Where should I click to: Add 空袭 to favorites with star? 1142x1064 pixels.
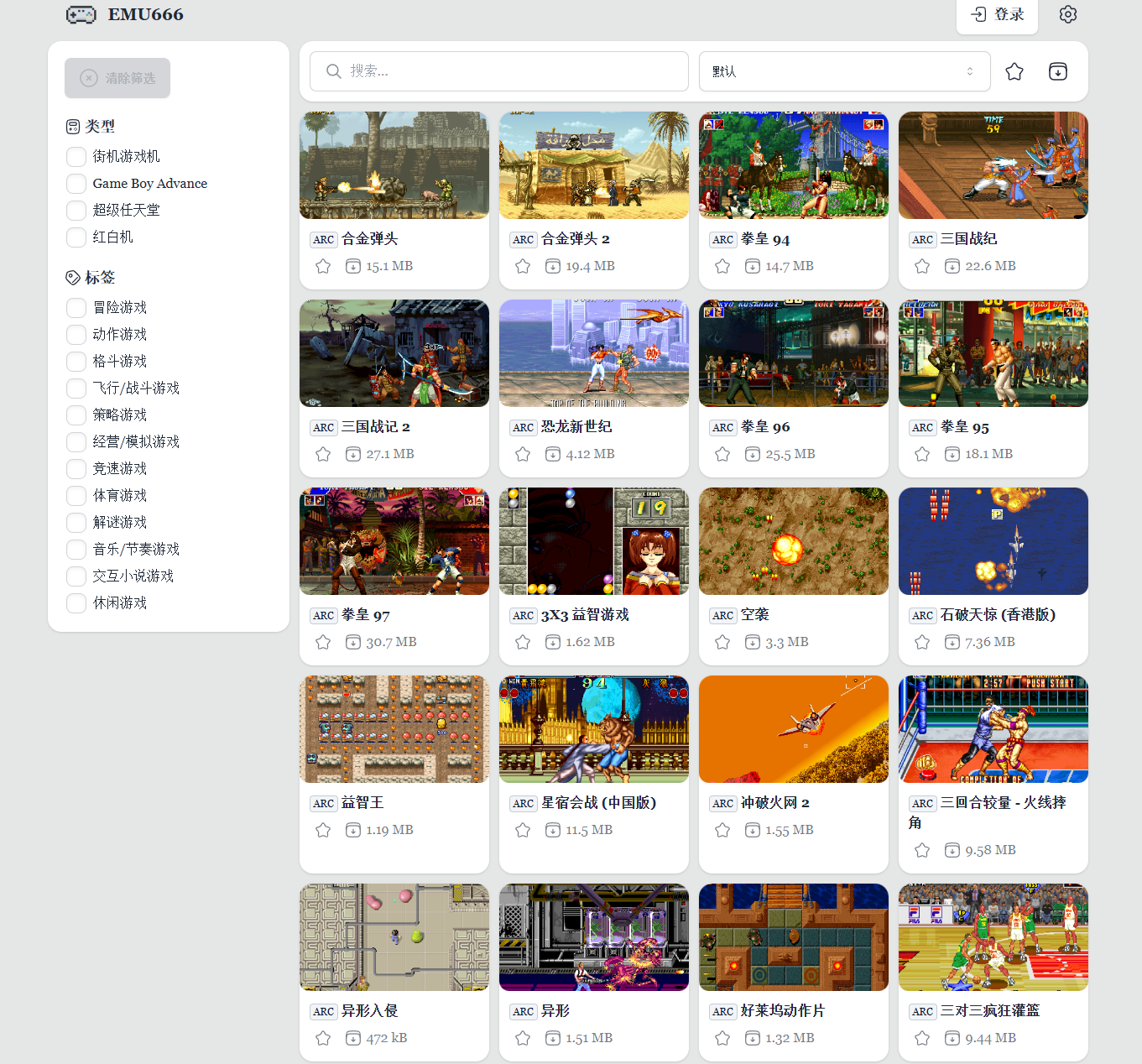722,642
